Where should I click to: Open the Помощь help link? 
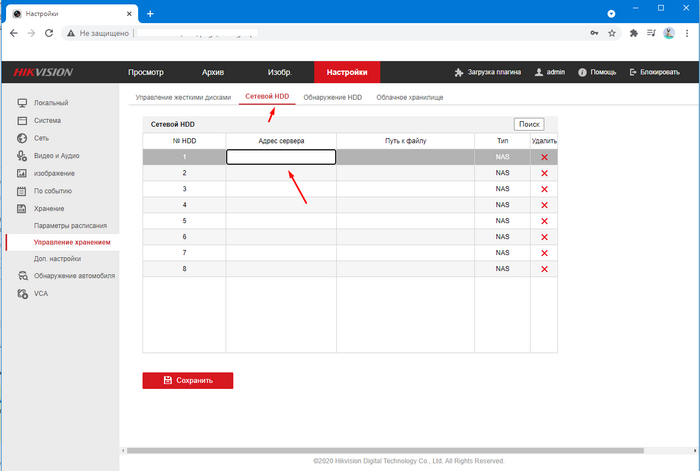pyautogui.click(x=597, y=72)
